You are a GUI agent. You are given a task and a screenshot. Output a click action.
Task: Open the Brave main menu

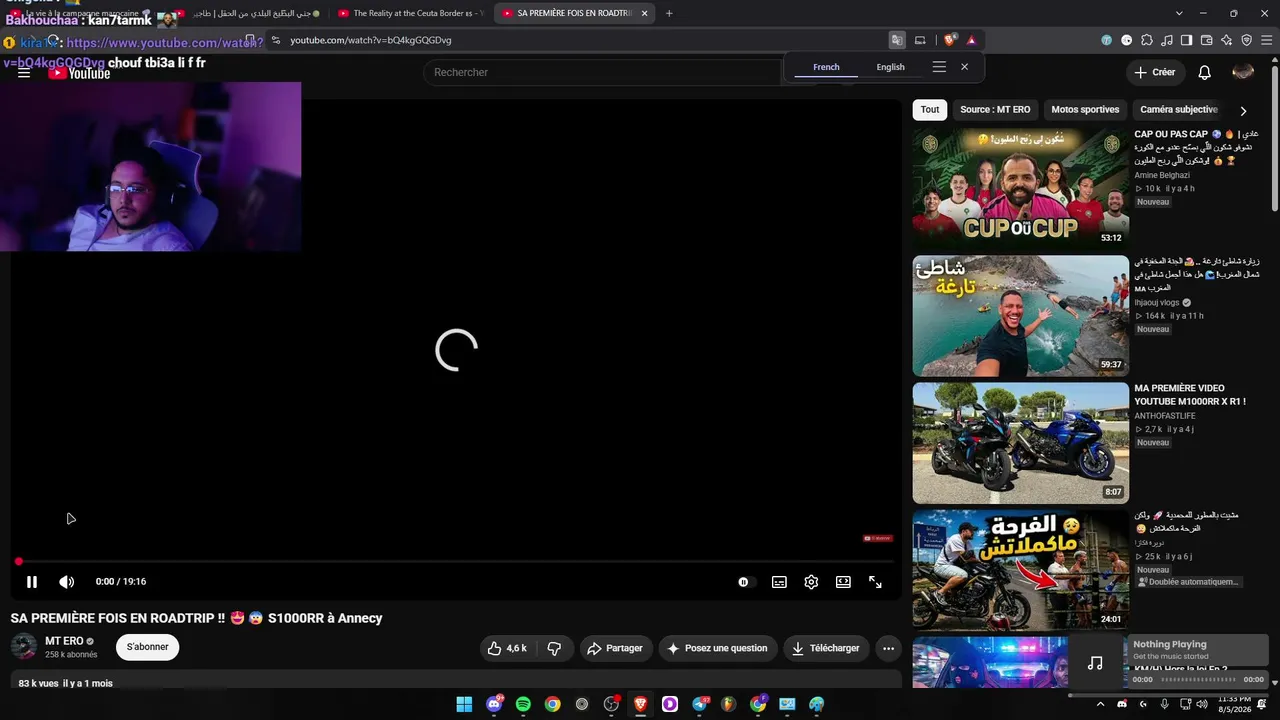(1267, 40)
